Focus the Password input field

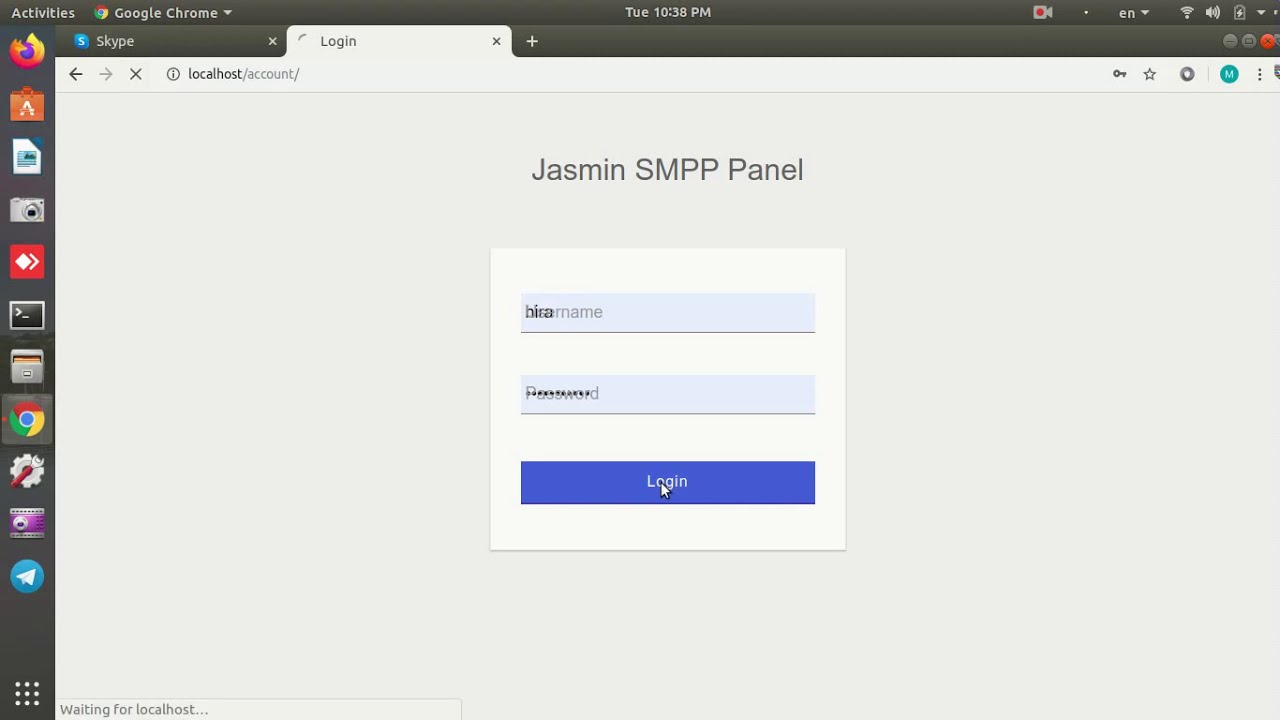click(667, 394)
